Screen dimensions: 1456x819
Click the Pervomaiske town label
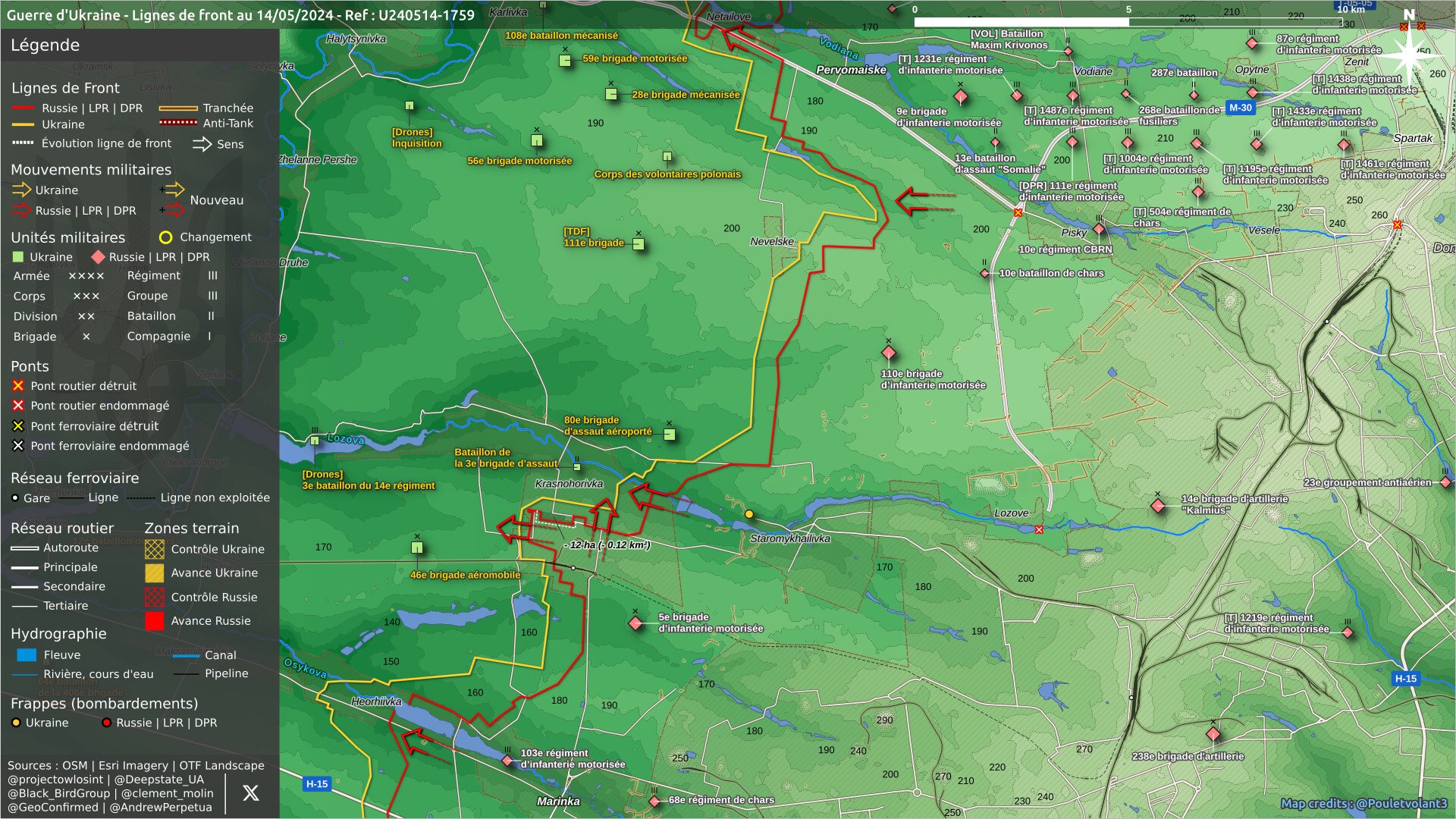[851, 70]
